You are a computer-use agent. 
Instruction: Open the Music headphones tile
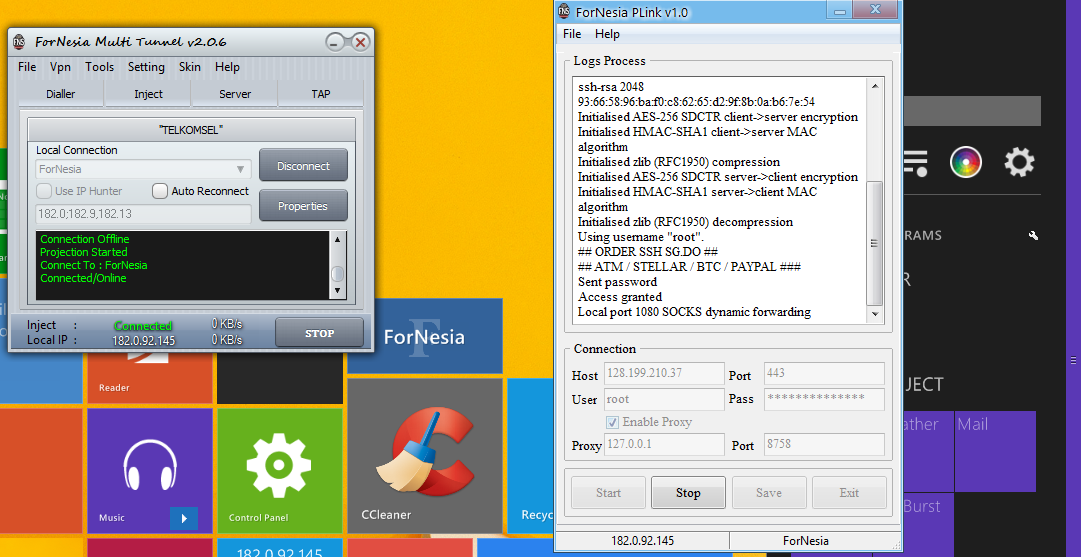[x=150, y=469]
